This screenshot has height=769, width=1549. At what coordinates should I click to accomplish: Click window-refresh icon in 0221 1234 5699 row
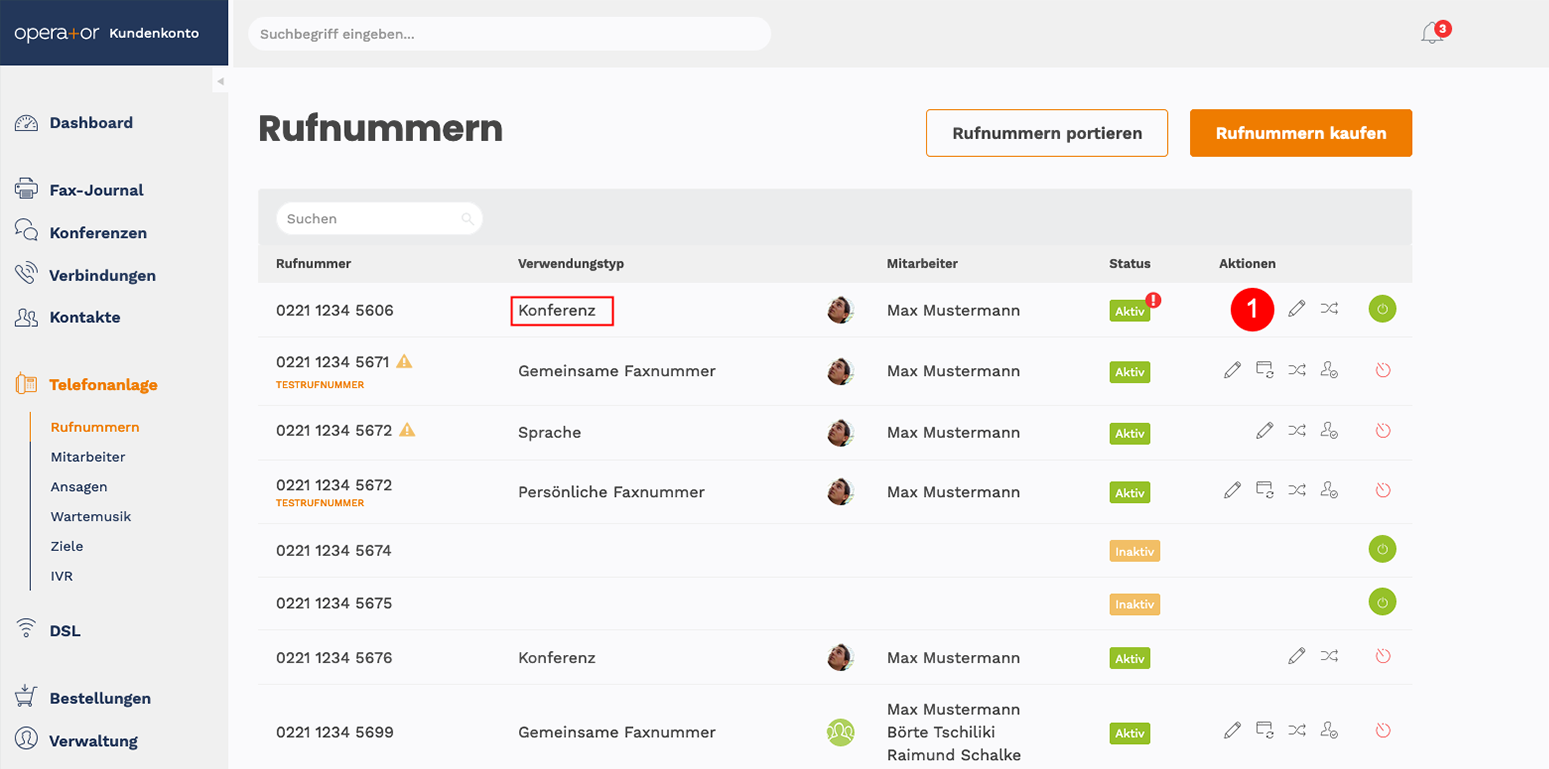pos(1265,730)
